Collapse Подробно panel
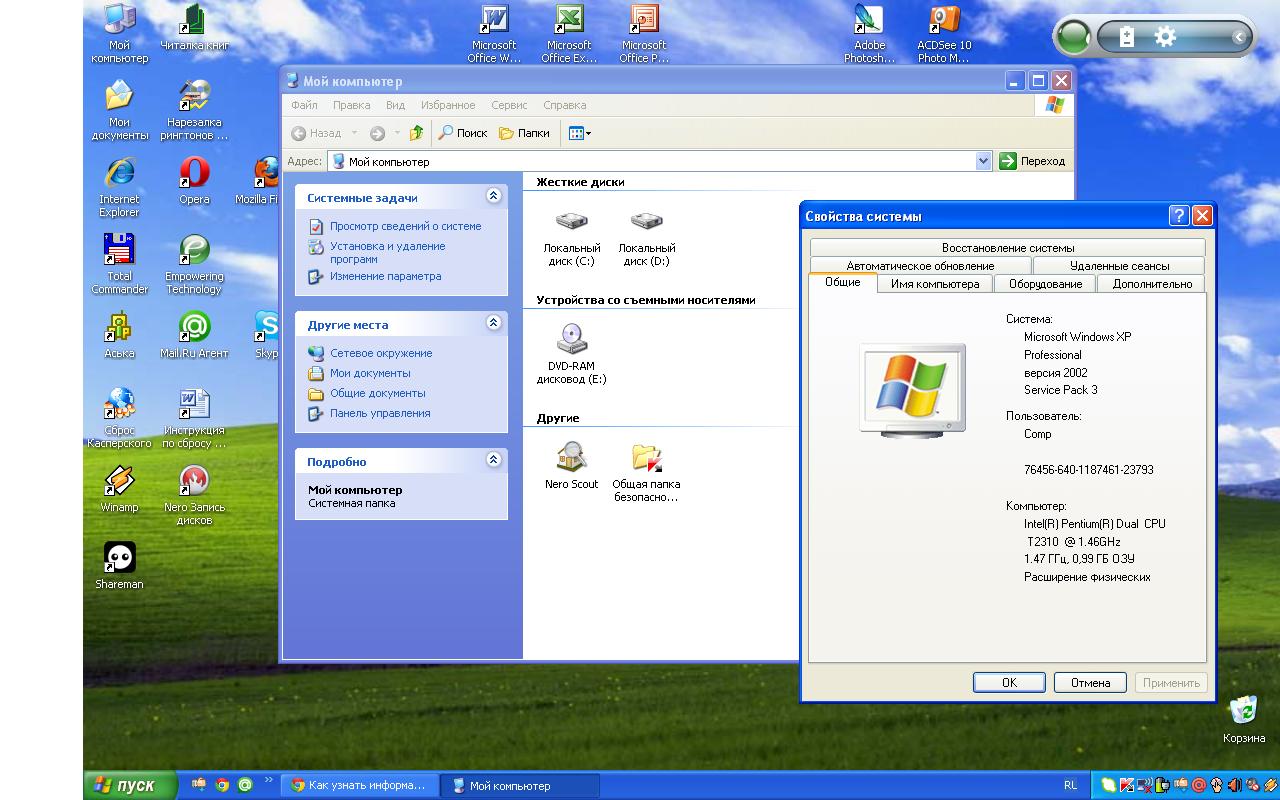The width and height of the screenshot is (1280, 800). coord(493,460)
